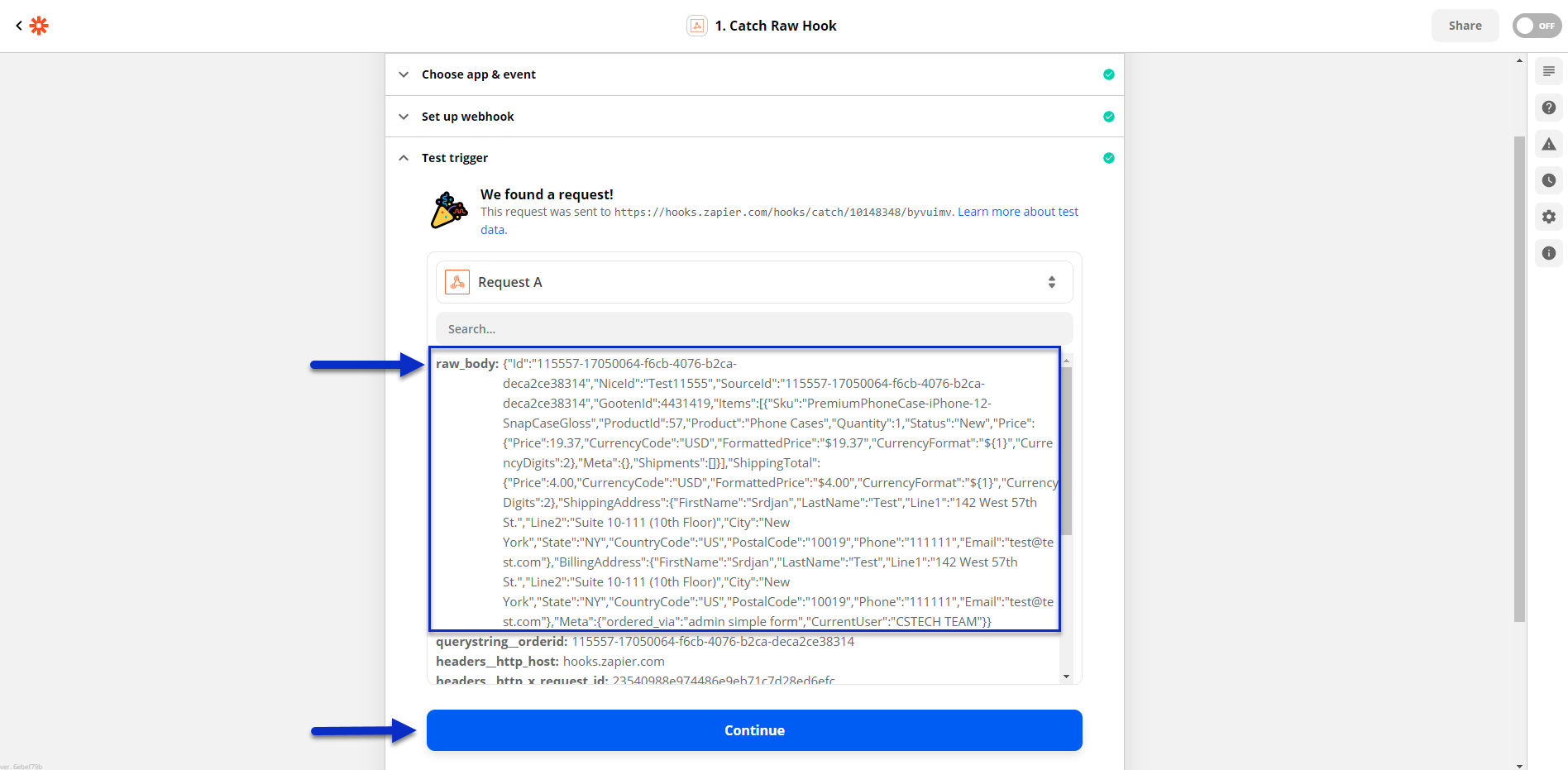Click the Test trigger label

455,158
